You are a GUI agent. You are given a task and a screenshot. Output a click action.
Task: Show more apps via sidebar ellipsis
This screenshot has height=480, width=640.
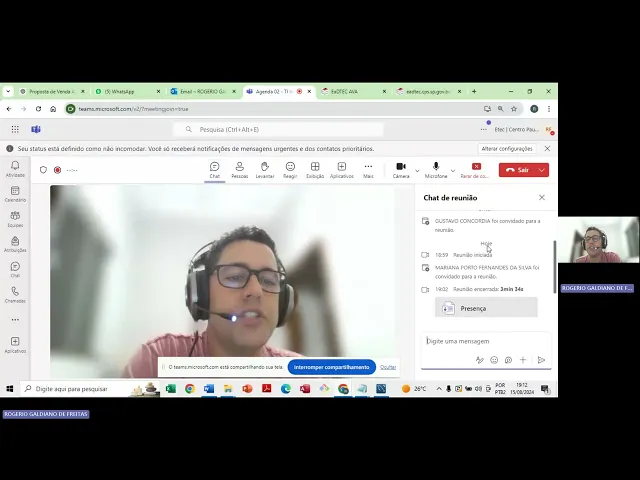pos(15,320)
